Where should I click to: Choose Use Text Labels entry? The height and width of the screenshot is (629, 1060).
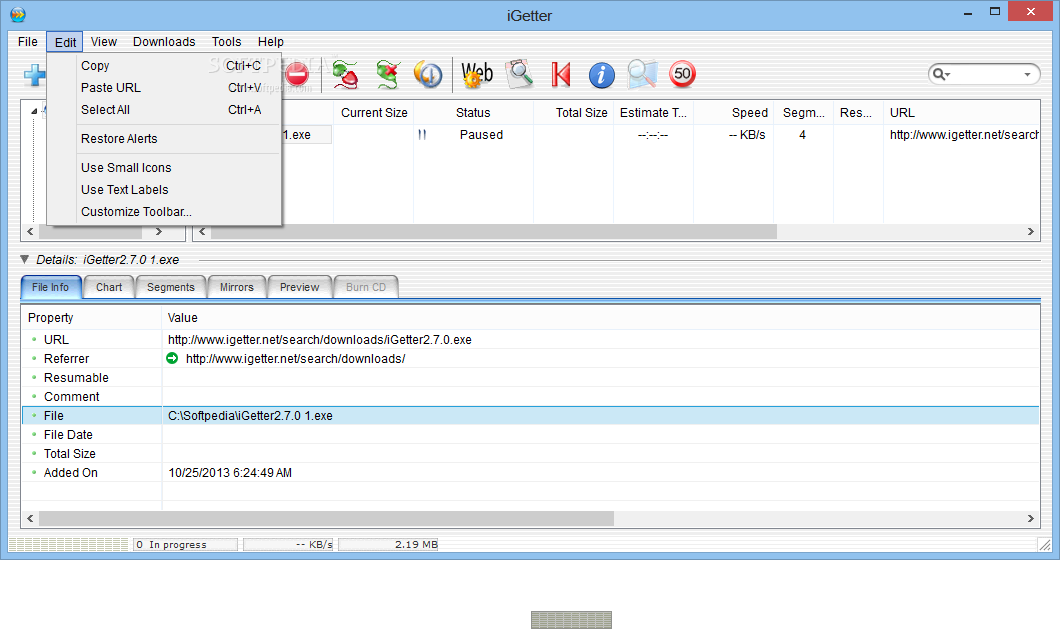(164, 190)
